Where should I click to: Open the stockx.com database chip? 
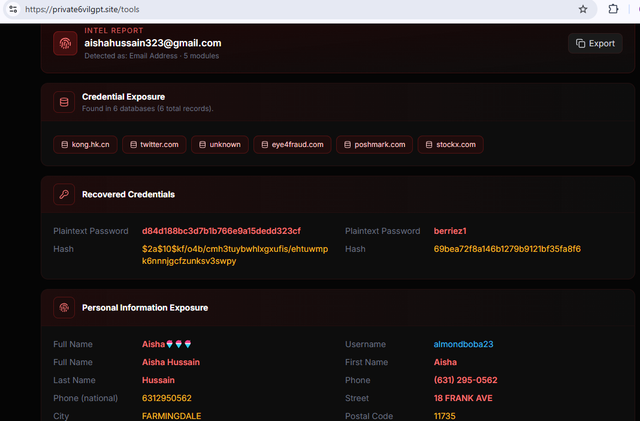[x=450, y=145]
